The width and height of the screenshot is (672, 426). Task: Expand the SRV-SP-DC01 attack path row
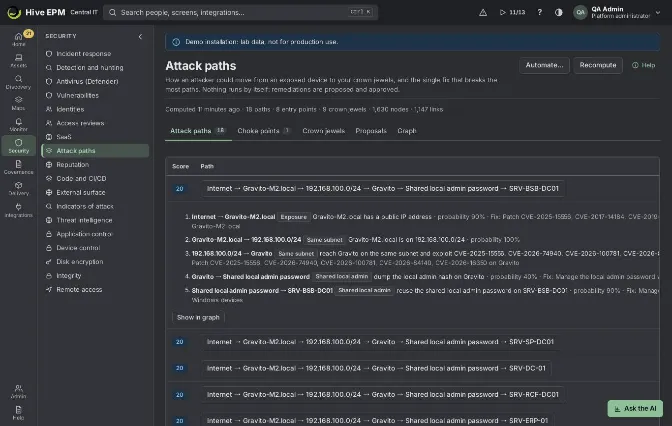[x=380, y=342]
